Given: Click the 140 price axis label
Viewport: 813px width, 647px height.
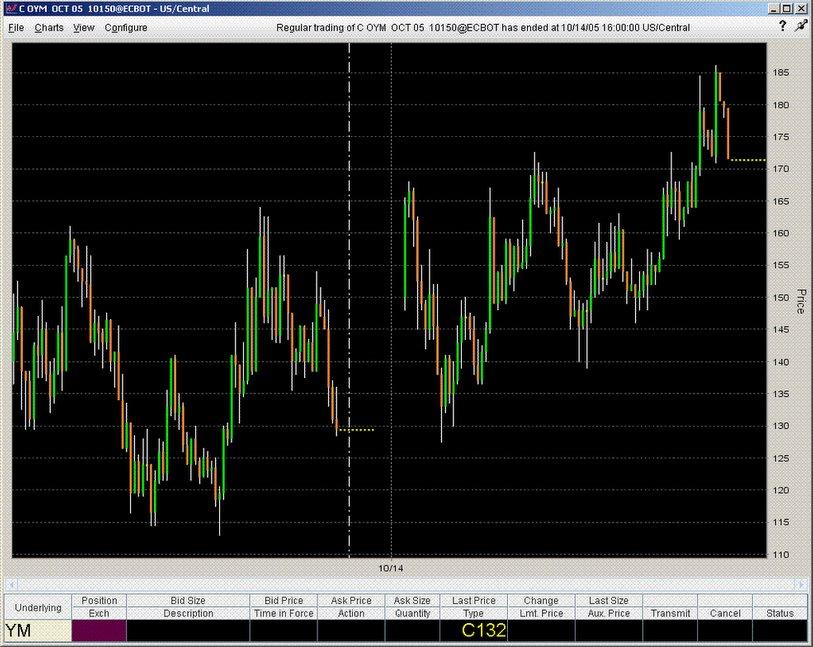Looking at the screenshot, I should tap(781, 362).
